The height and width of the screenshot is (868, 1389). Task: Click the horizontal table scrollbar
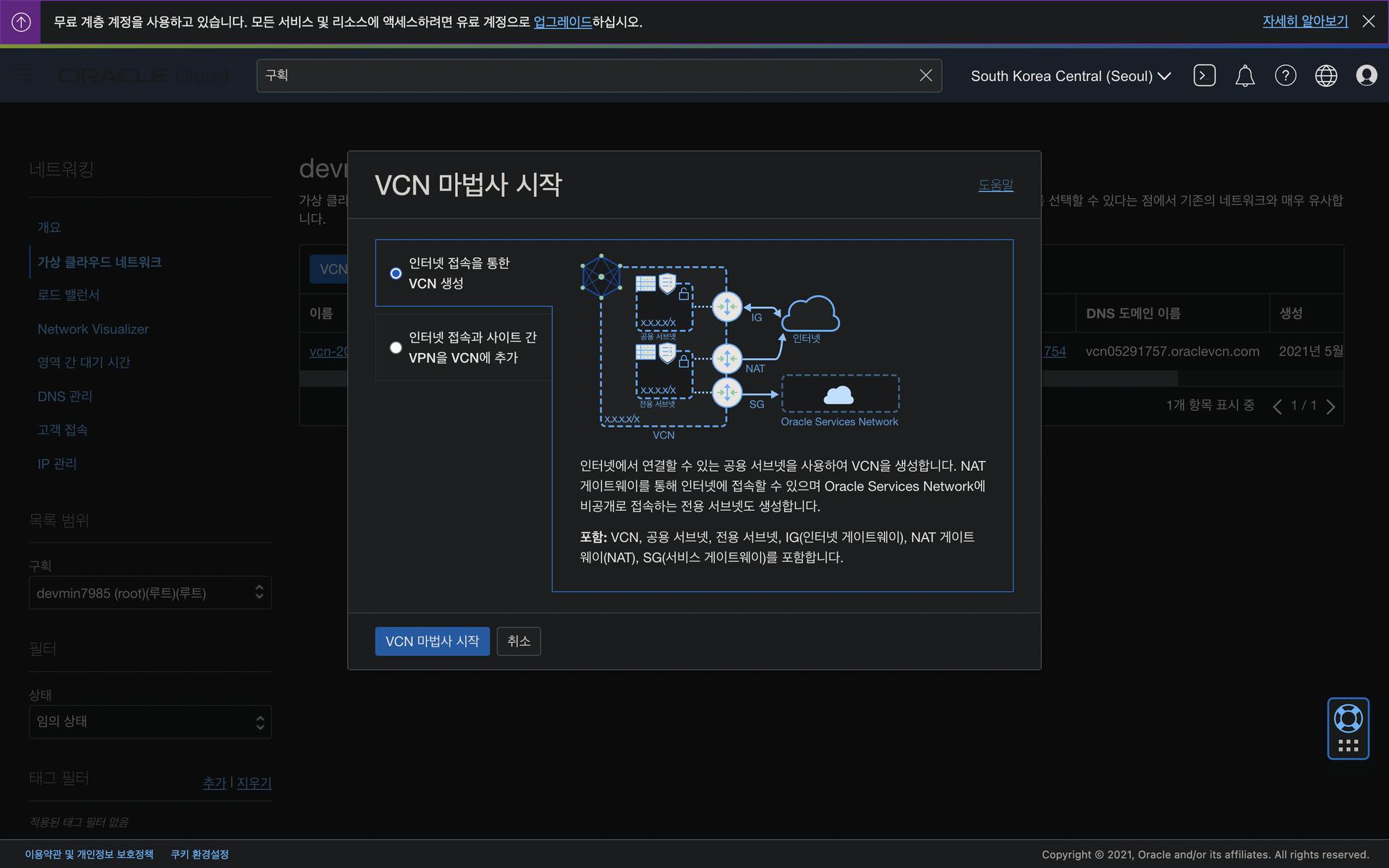coord(1109,378)
